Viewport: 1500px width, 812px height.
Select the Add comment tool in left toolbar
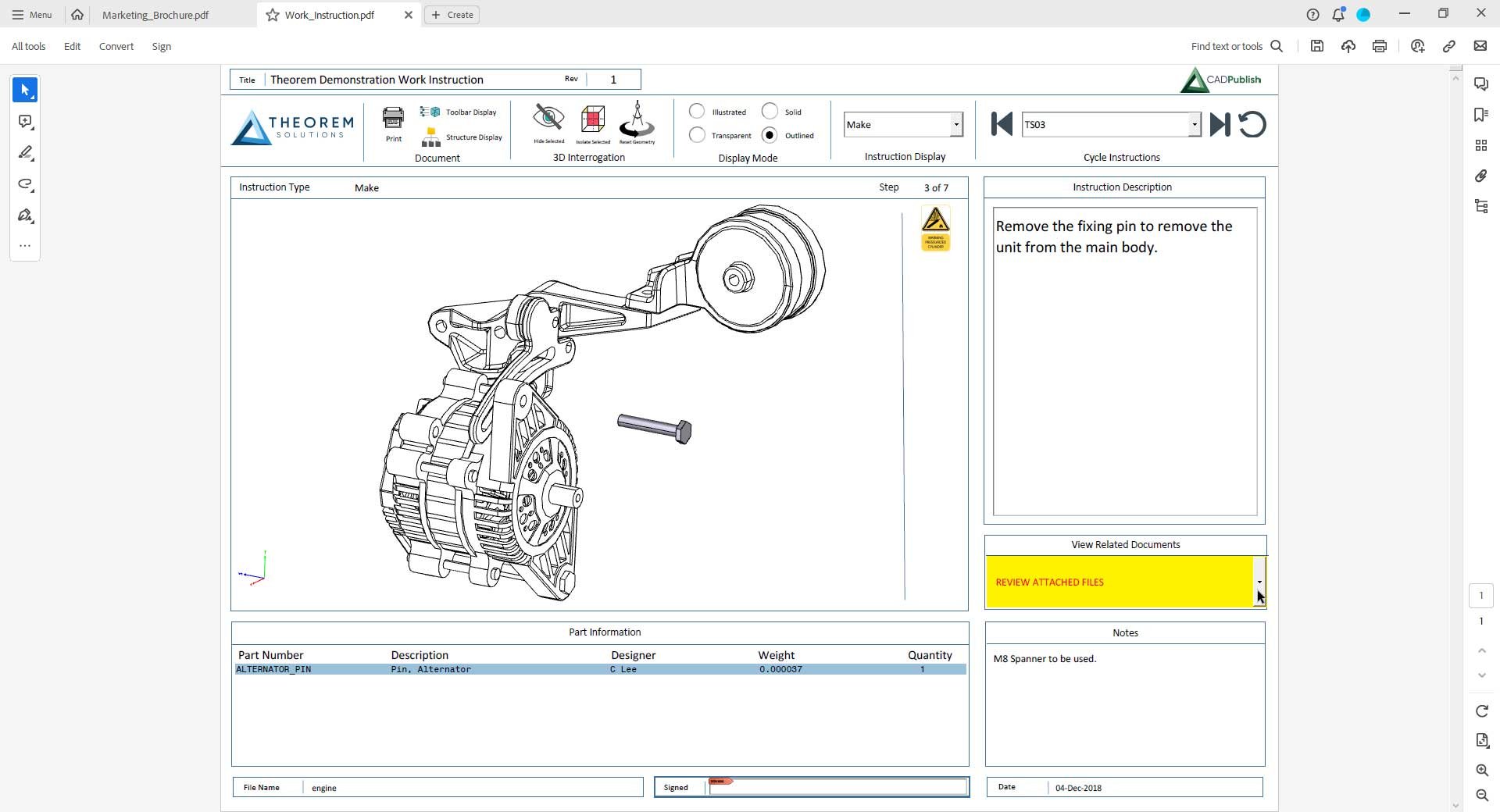[25, 122]
